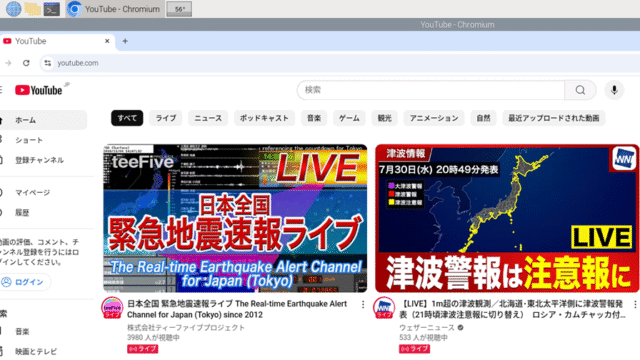Image resolution: width=640 pixels, height=360 pixels.
Task: Click the ログイン sign-in button
Action: point(25,282)
